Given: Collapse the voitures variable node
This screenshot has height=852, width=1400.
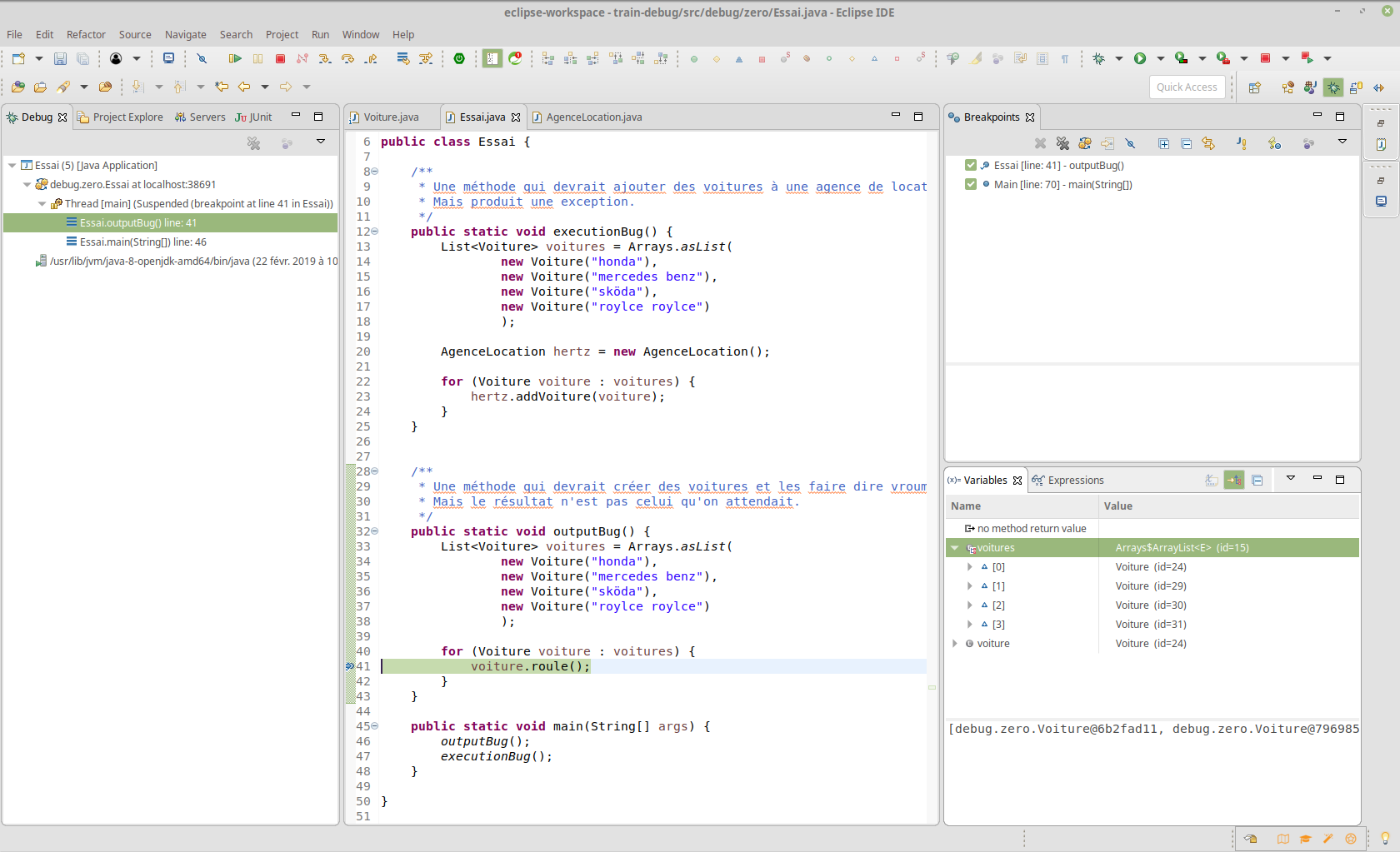Looking at the screenshot, I should click(955, 548).
